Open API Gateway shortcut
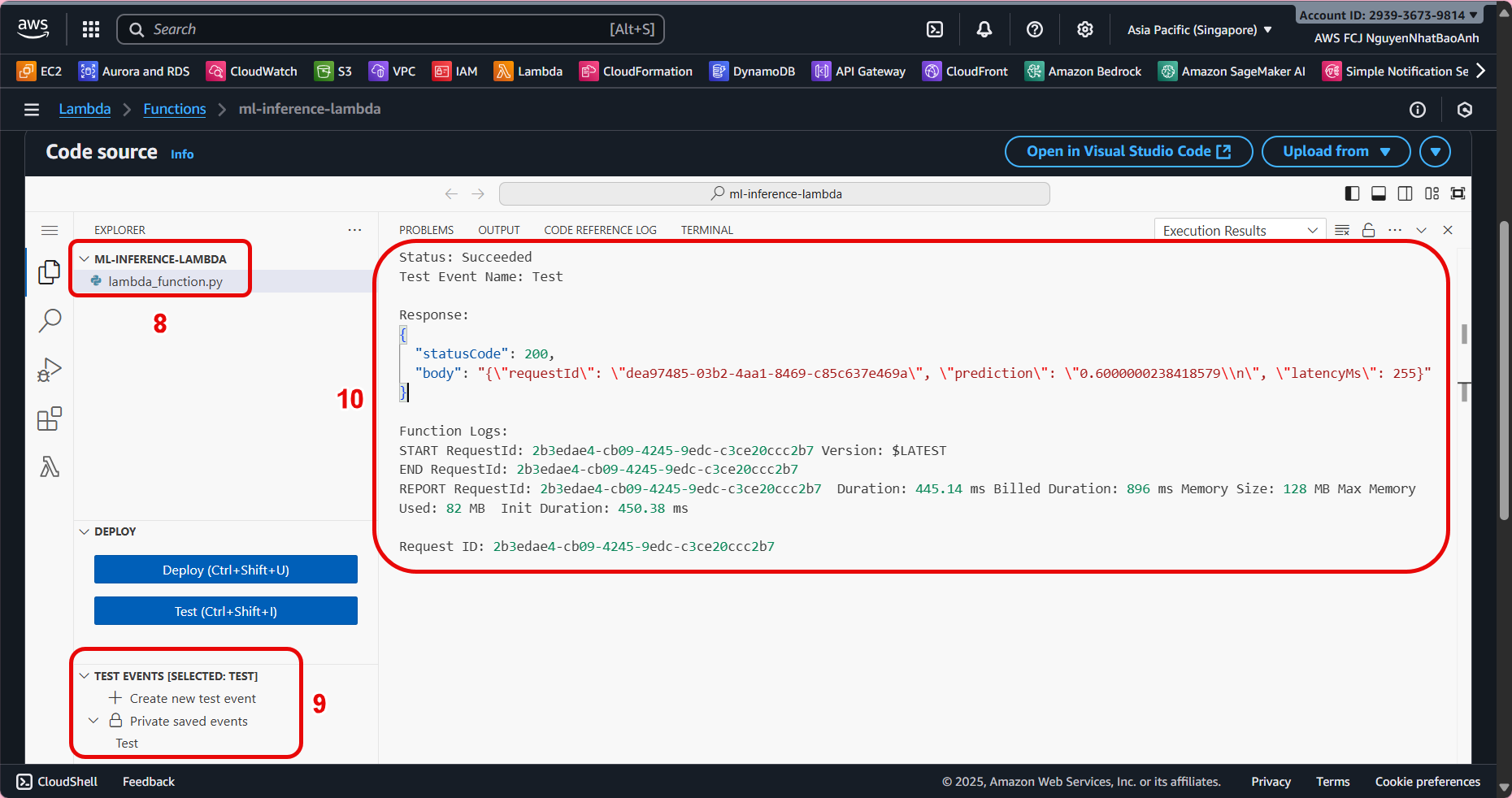This screenshot has height=798, width=1512. click(x=859, y=72)
